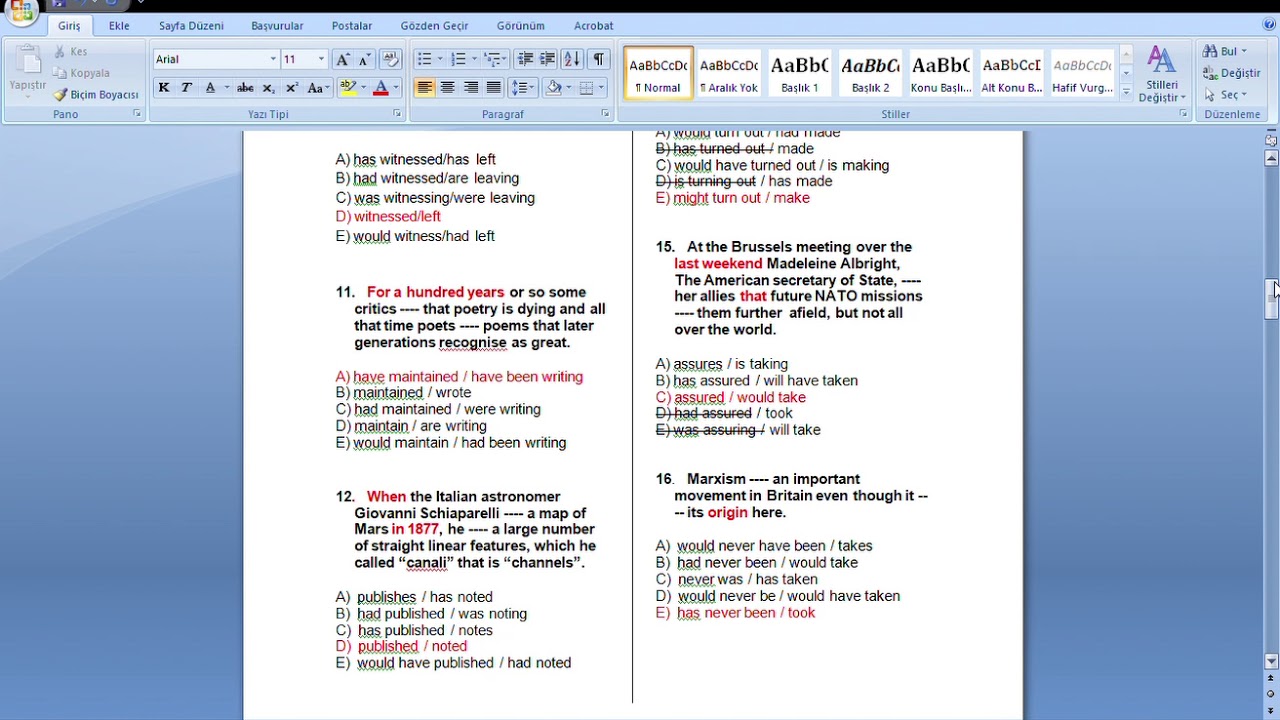Click the Kopyala (copy) command
The width and height of the screenshot is (1280, 720).
(x=81, y=73)
